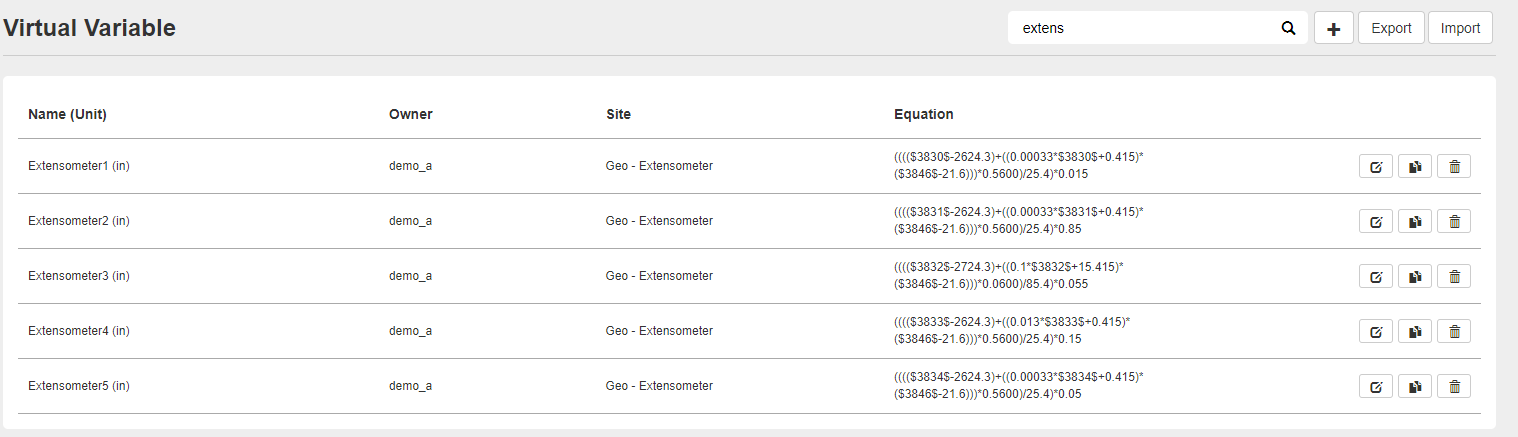Delete Extensometer3 using trash icon

coord(1454,276)
